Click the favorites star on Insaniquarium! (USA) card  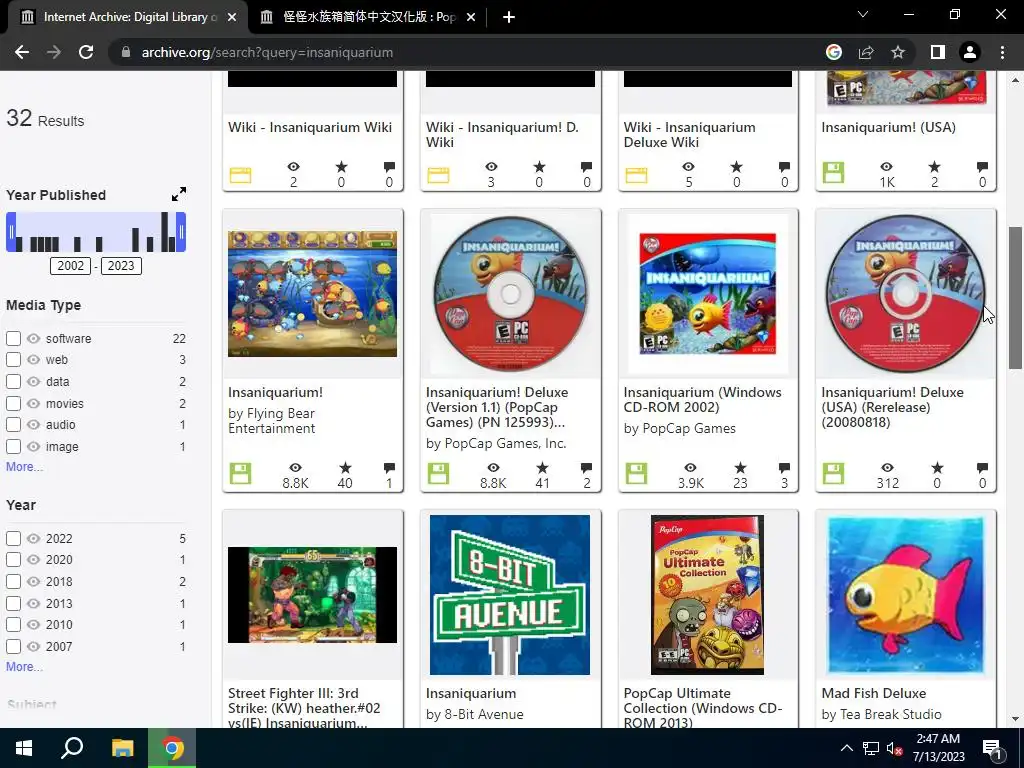click(x=935, y=167)
